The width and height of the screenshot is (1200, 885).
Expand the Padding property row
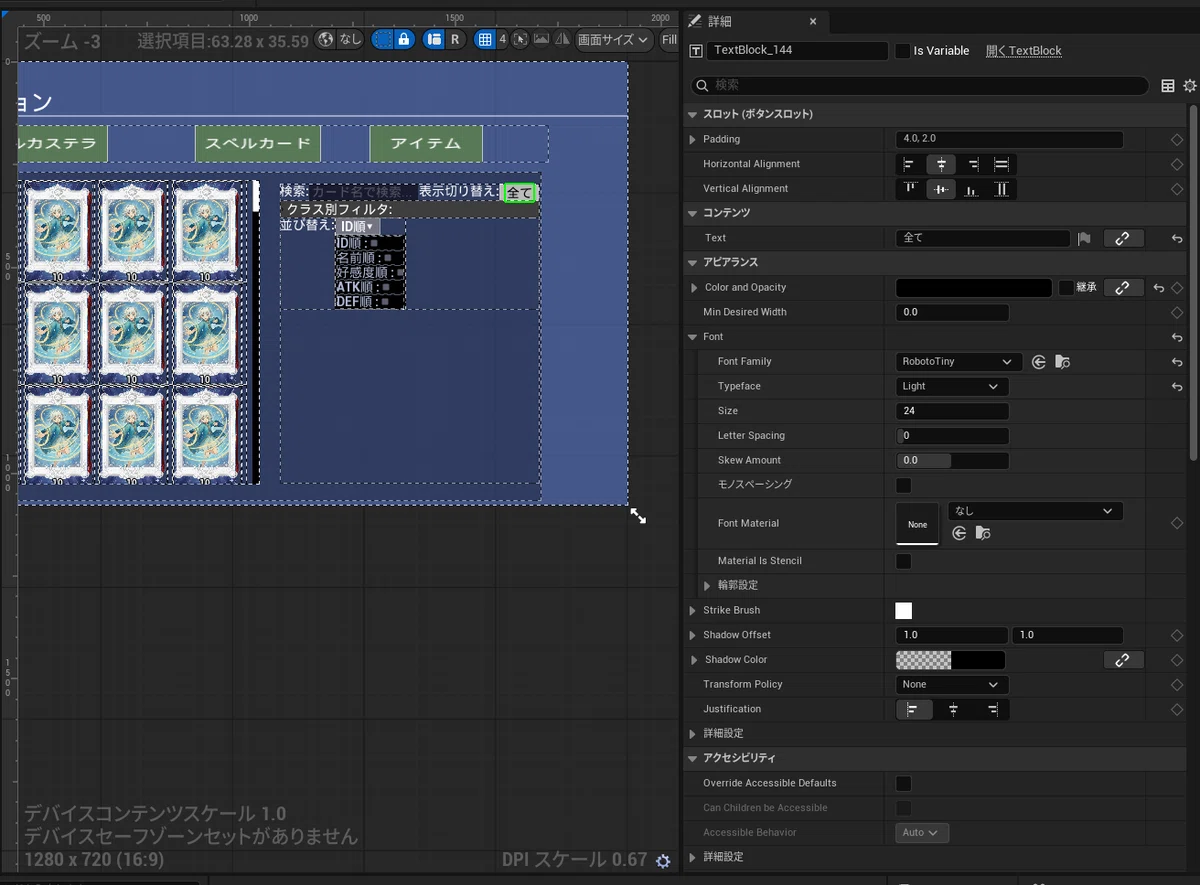coord(692,139)
